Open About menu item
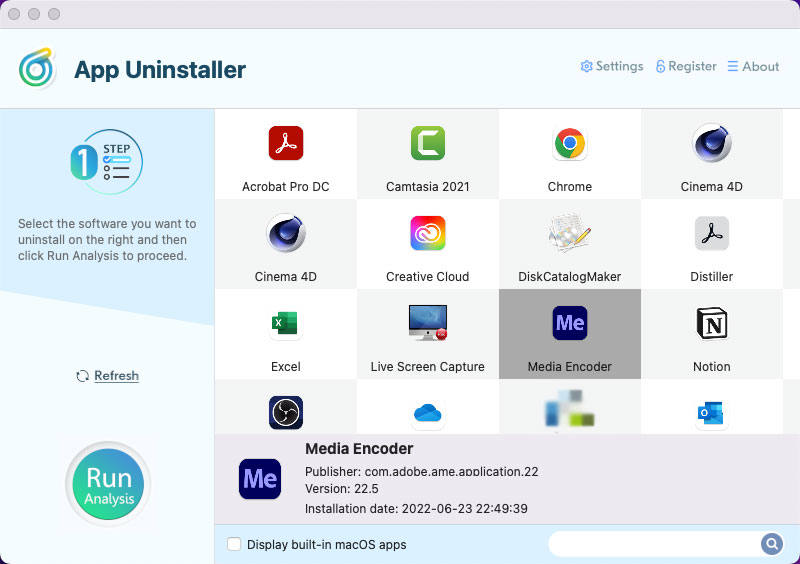This screenshot has width=800, height=564. click(753, 66)
